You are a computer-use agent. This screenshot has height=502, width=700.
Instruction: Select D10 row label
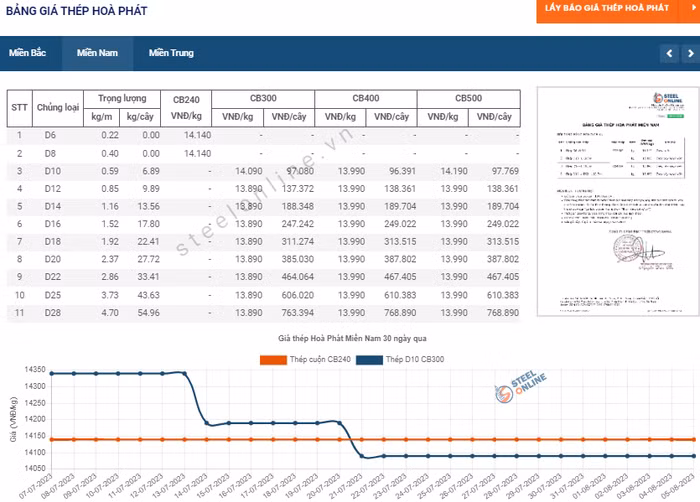pyautogui.click(x=53, y=171)
